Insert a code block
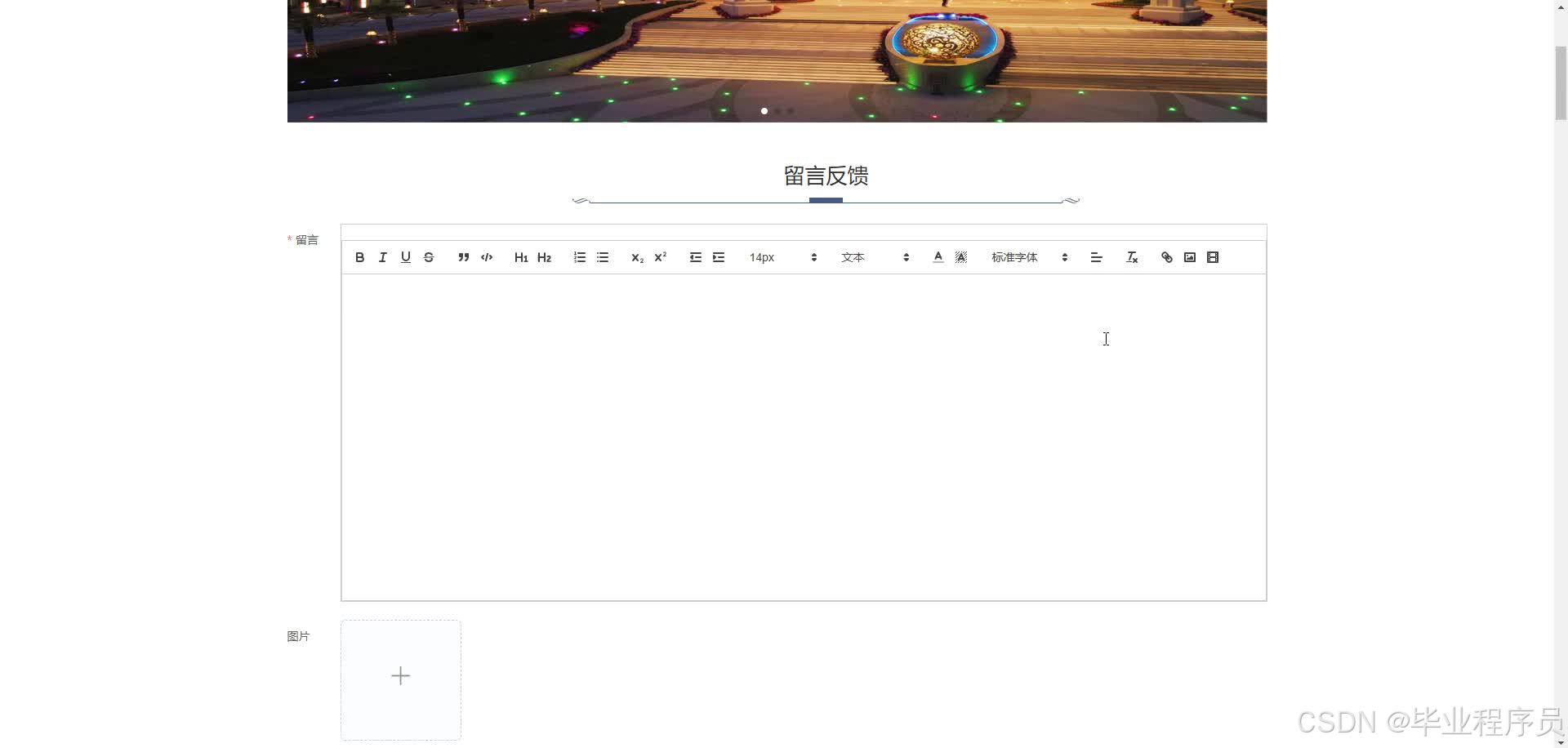This screenshot has height=748, width=1568. (486, 257)
